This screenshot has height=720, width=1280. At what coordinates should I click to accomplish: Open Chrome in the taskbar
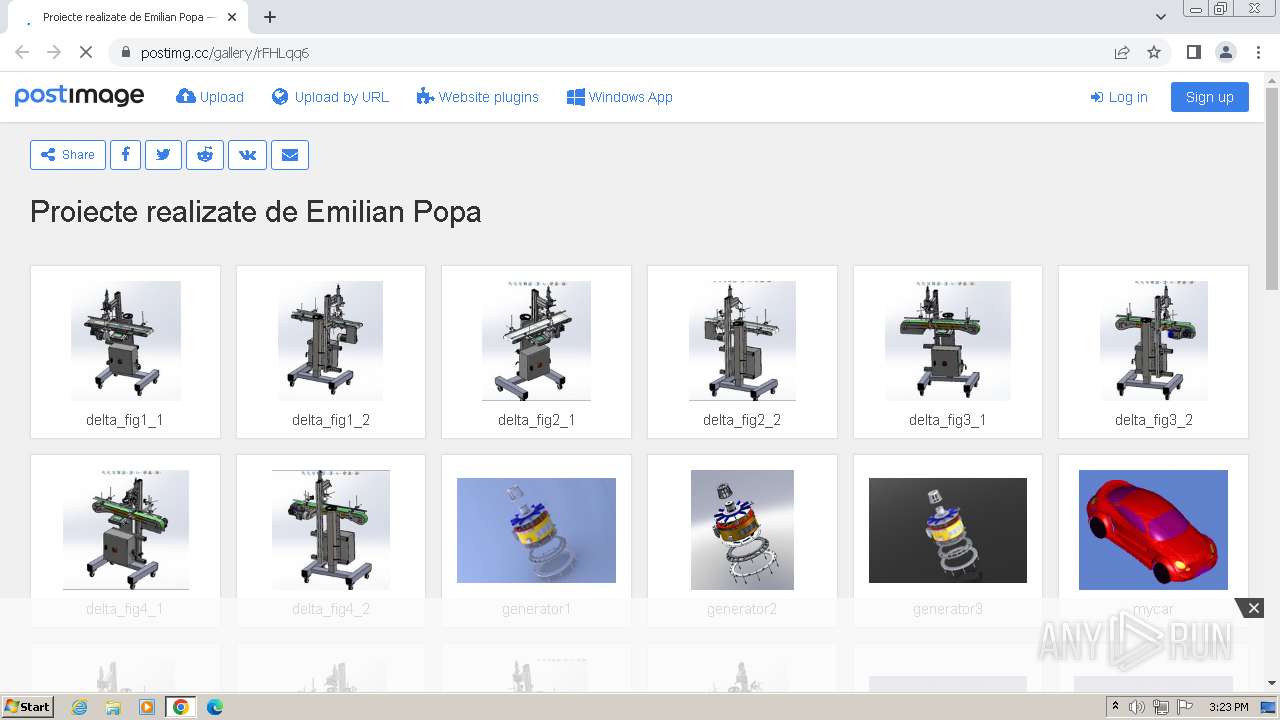click(181, 707)
